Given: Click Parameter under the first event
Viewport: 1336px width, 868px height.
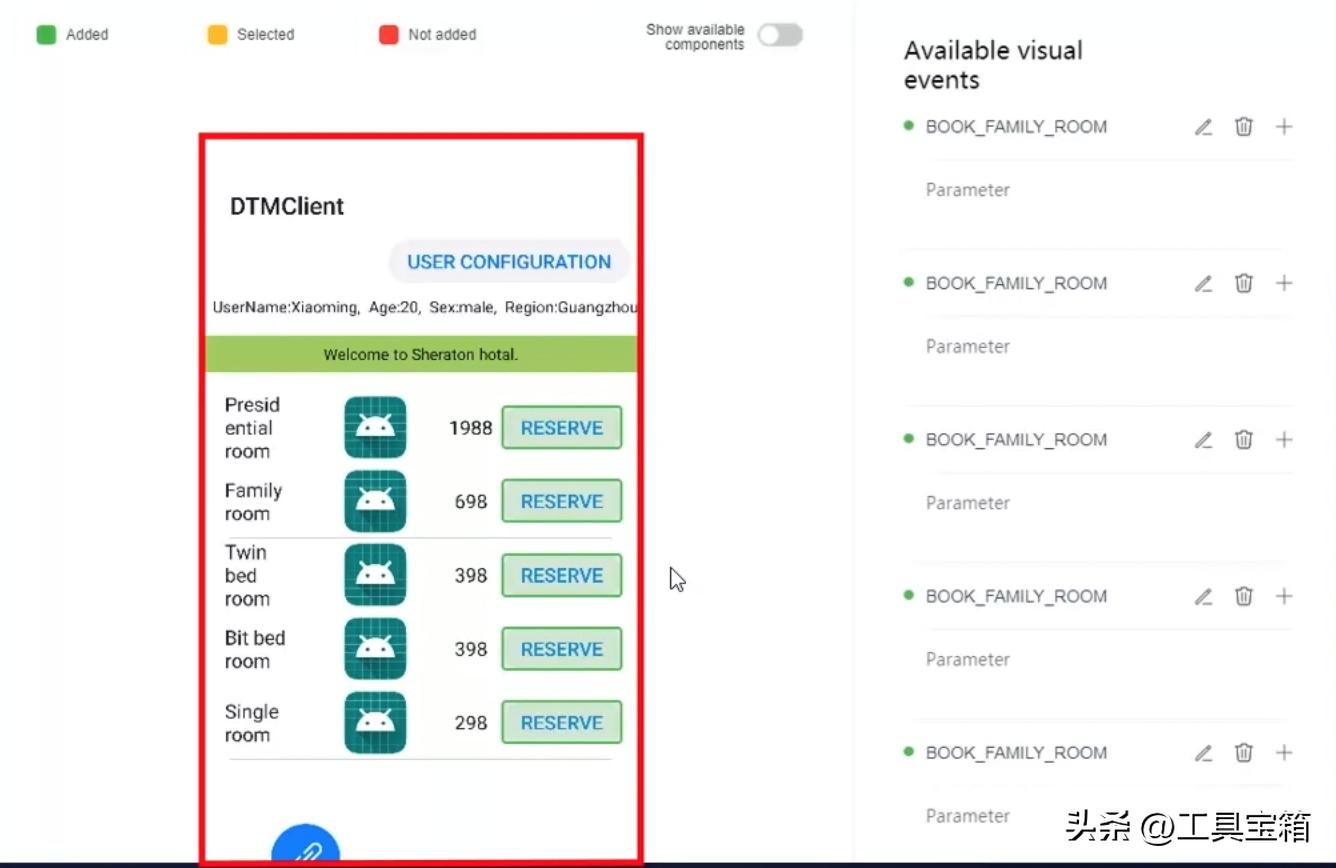Looking at the screenshot, I should tap(967, 190).
